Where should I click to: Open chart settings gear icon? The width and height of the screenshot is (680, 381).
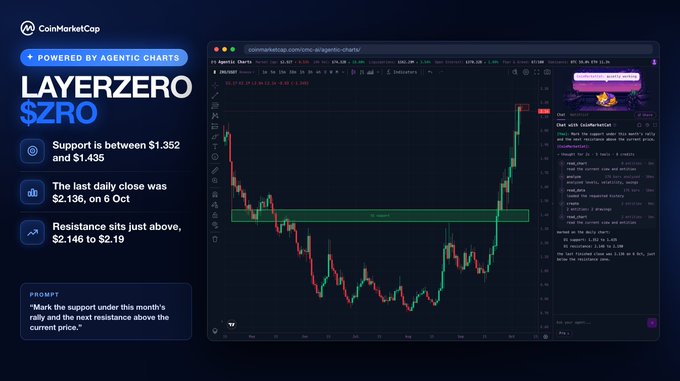click(x=526, y=72)
